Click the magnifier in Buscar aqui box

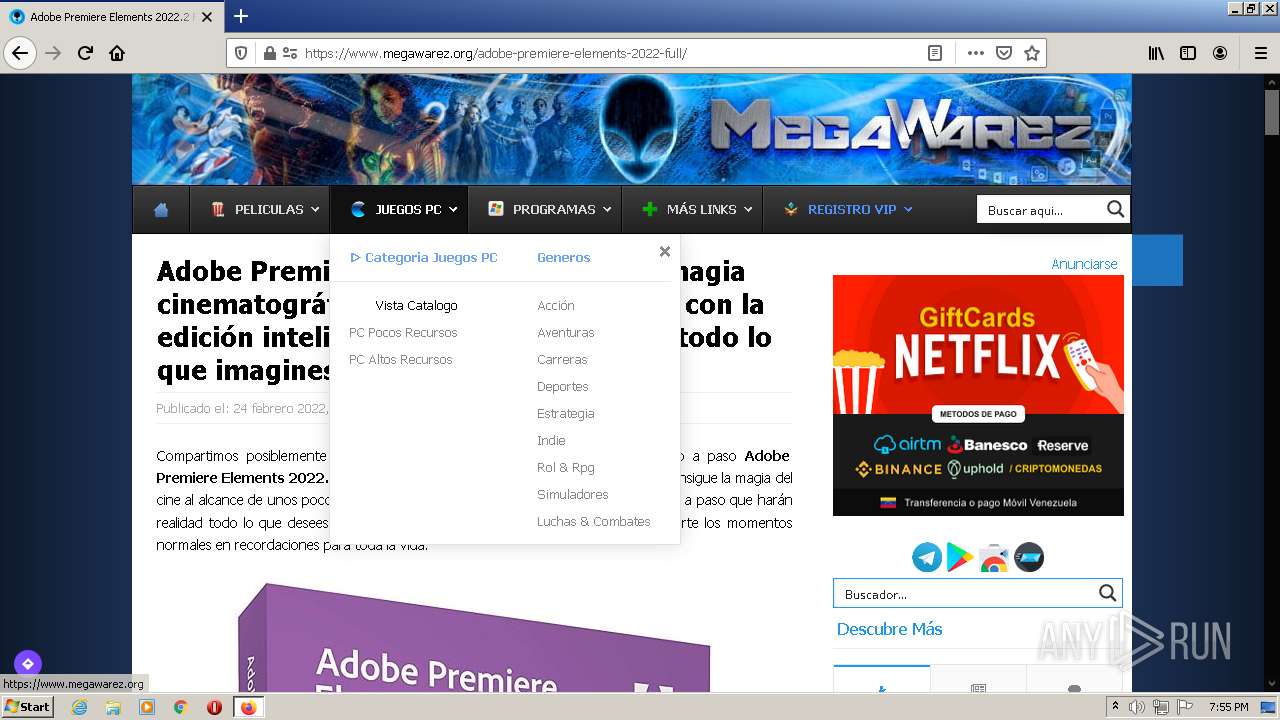(1115, 209)
